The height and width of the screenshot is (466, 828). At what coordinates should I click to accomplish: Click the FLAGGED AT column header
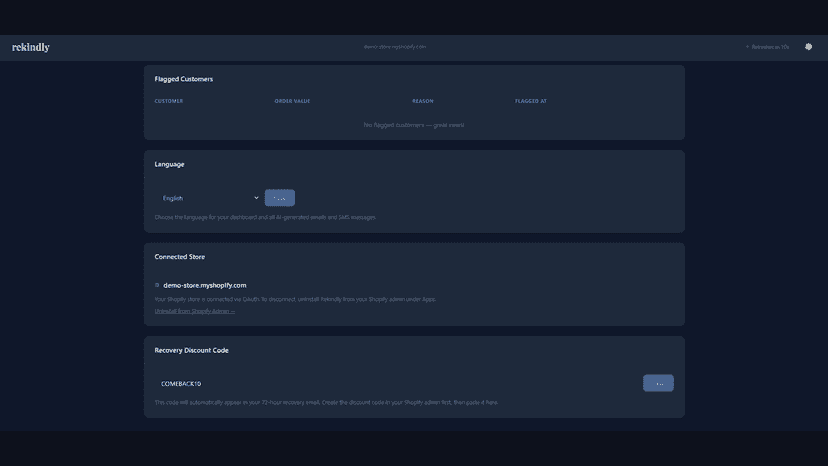[x=531, y=101]
